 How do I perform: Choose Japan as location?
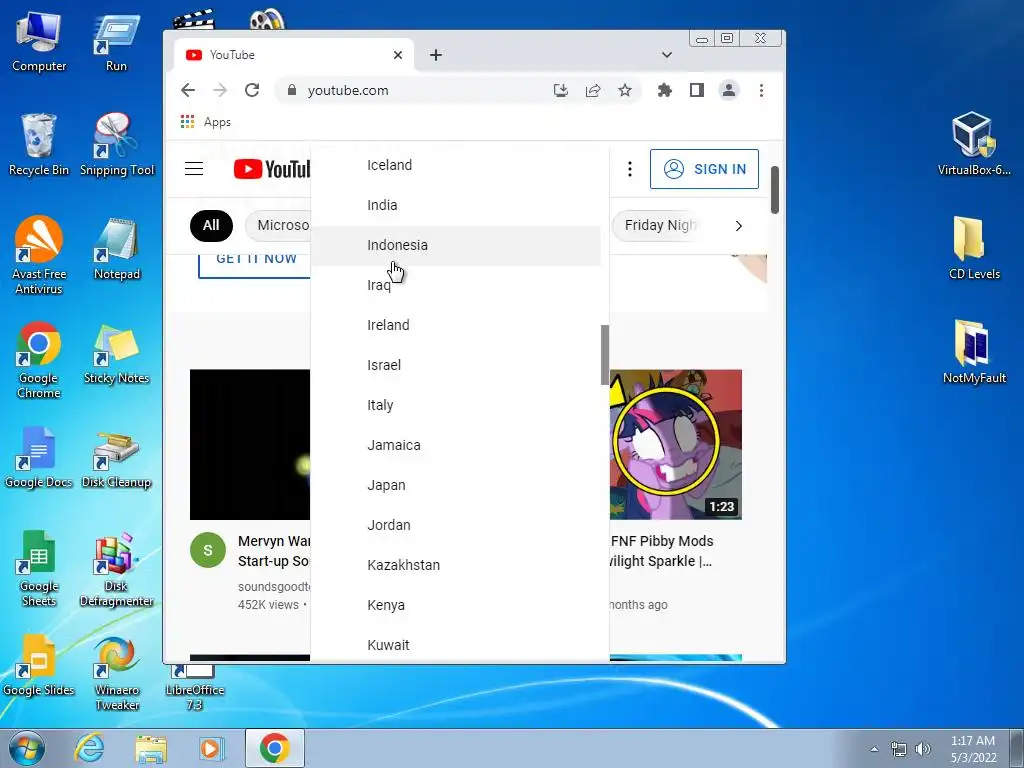point(456,485)
